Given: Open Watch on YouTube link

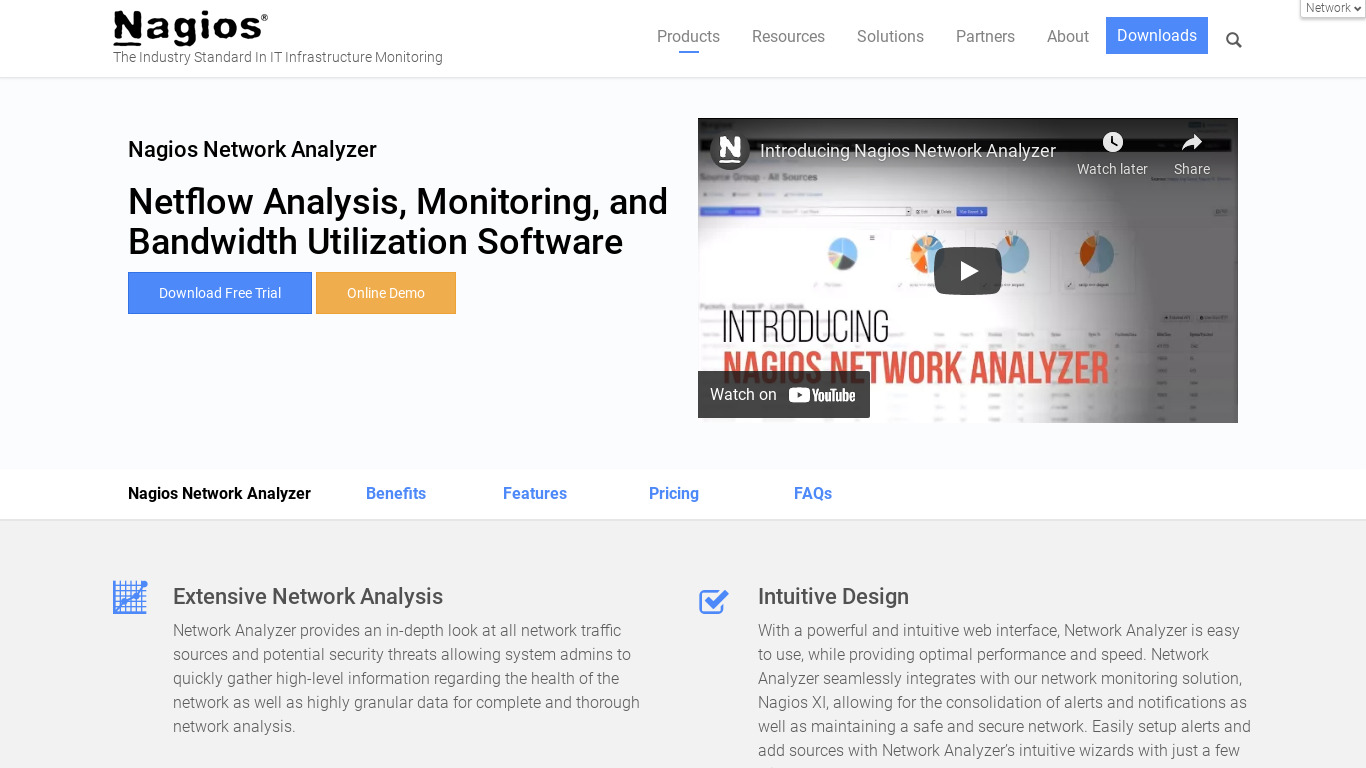Looking at the screenshot, I should 783,394.
